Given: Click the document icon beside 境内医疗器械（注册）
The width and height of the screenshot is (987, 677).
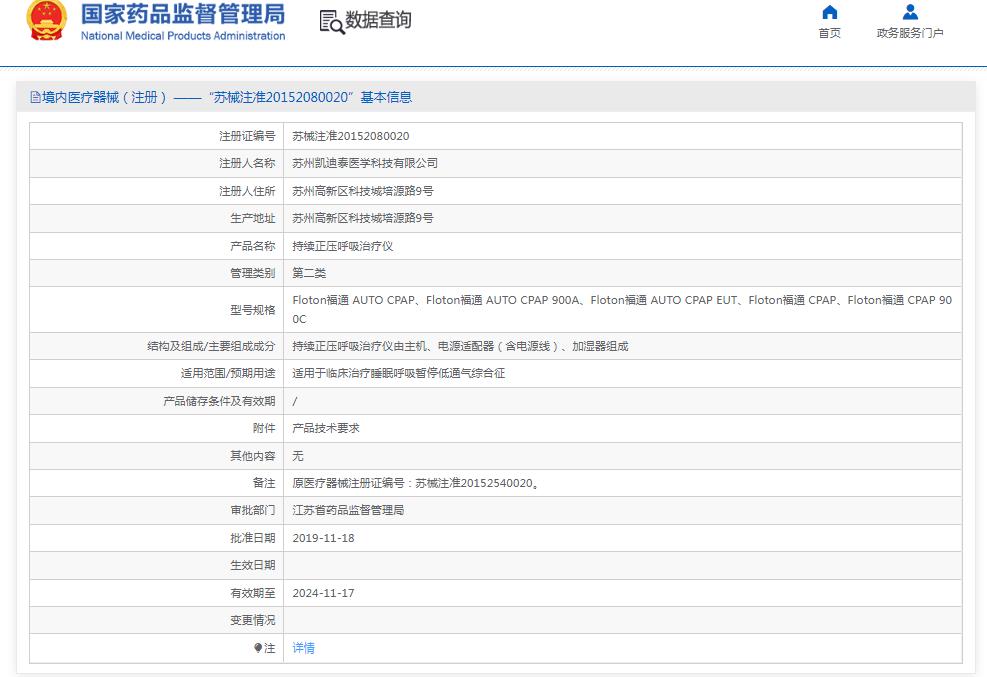Looking at the screenshot, I should pyautogui.click(x=36, y=97).
